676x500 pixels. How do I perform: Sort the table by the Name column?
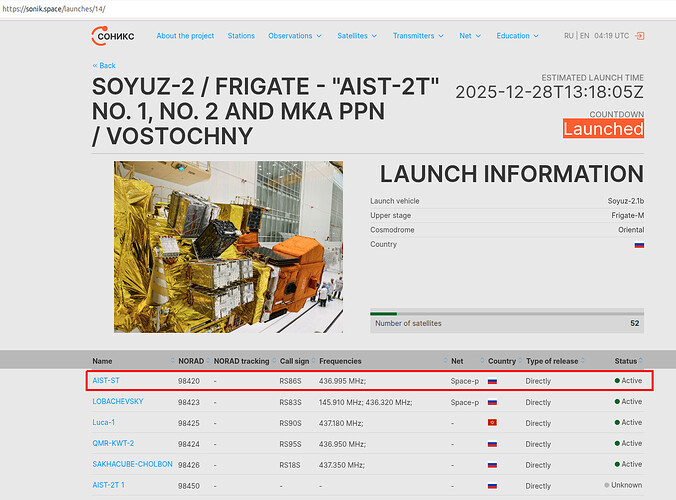tap(102, 361)
